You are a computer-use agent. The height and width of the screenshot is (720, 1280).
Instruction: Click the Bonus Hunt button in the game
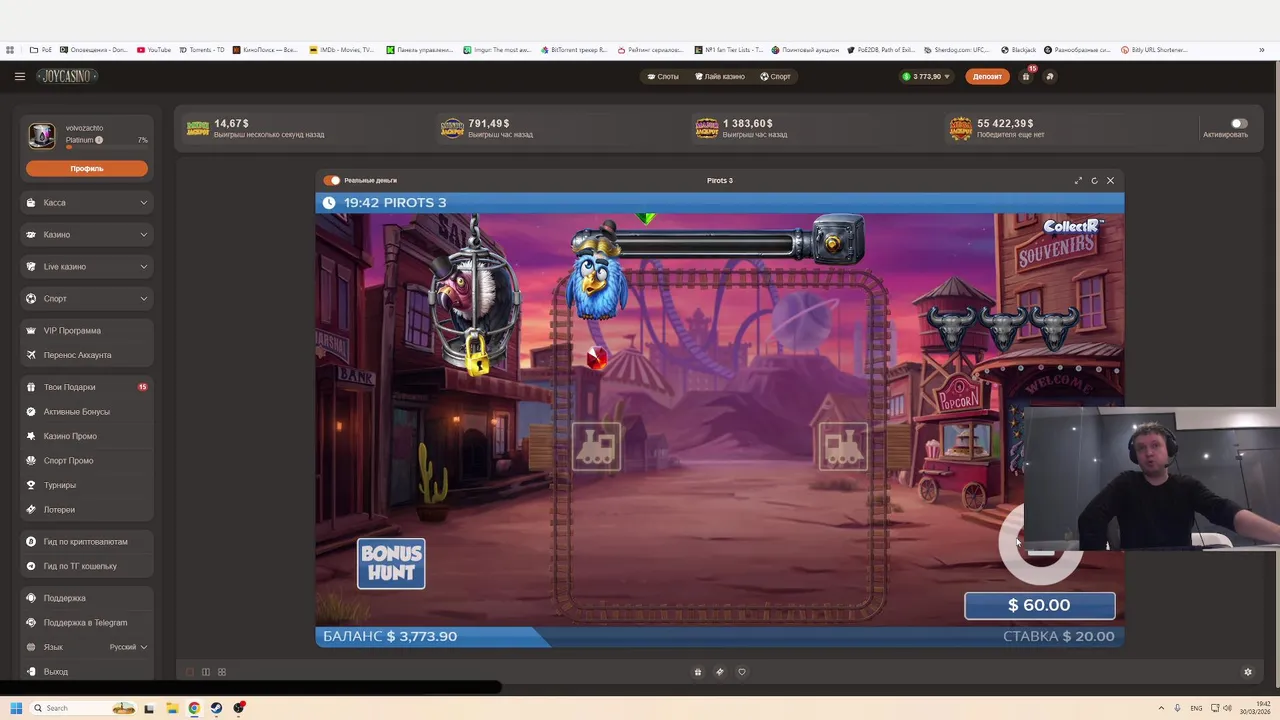(x=391, y=564)
